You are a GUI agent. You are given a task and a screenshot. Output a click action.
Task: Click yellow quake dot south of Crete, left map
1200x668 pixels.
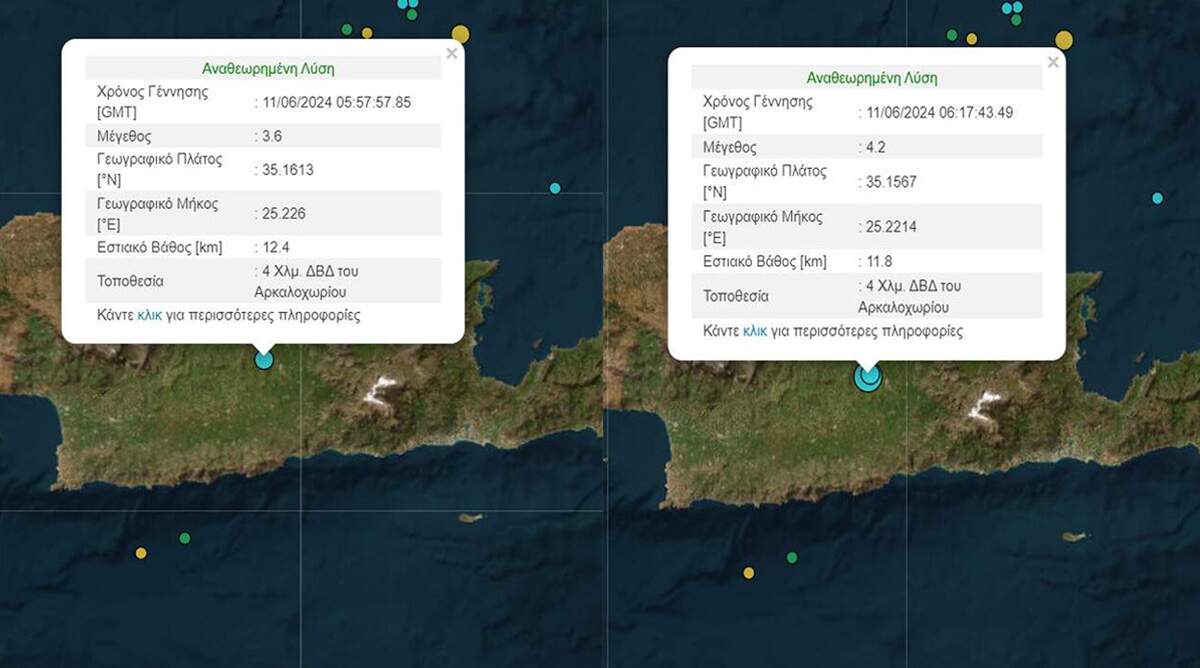[141, 553]
